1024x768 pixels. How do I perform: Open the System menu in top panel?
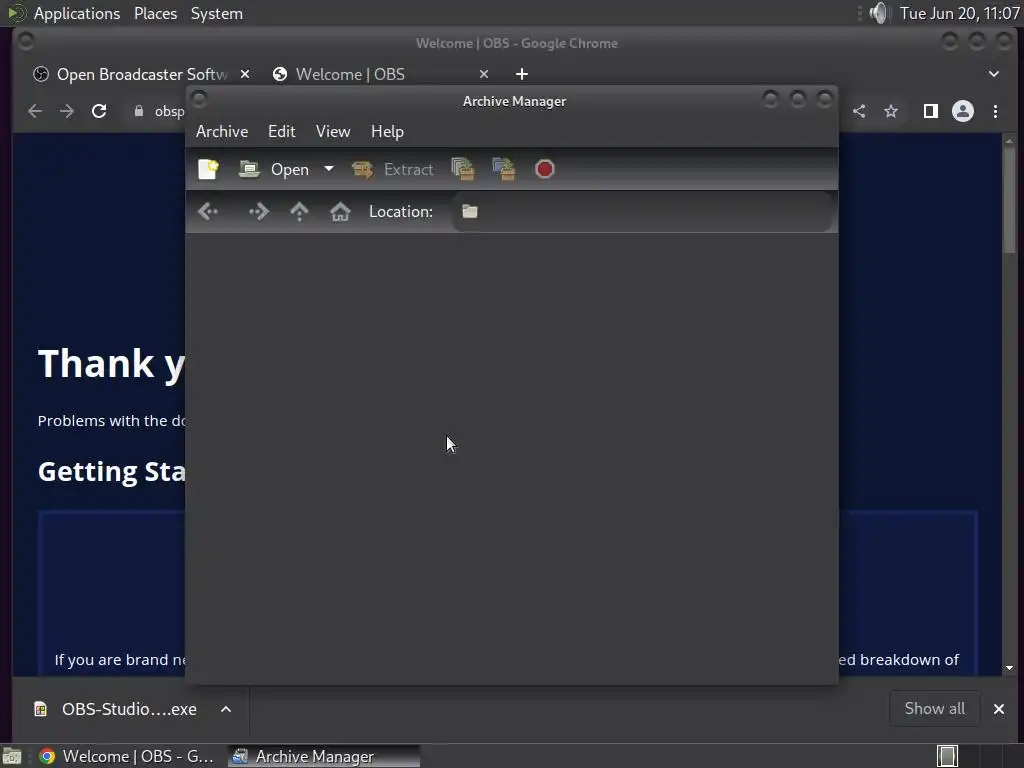click(x=217, y=13)
